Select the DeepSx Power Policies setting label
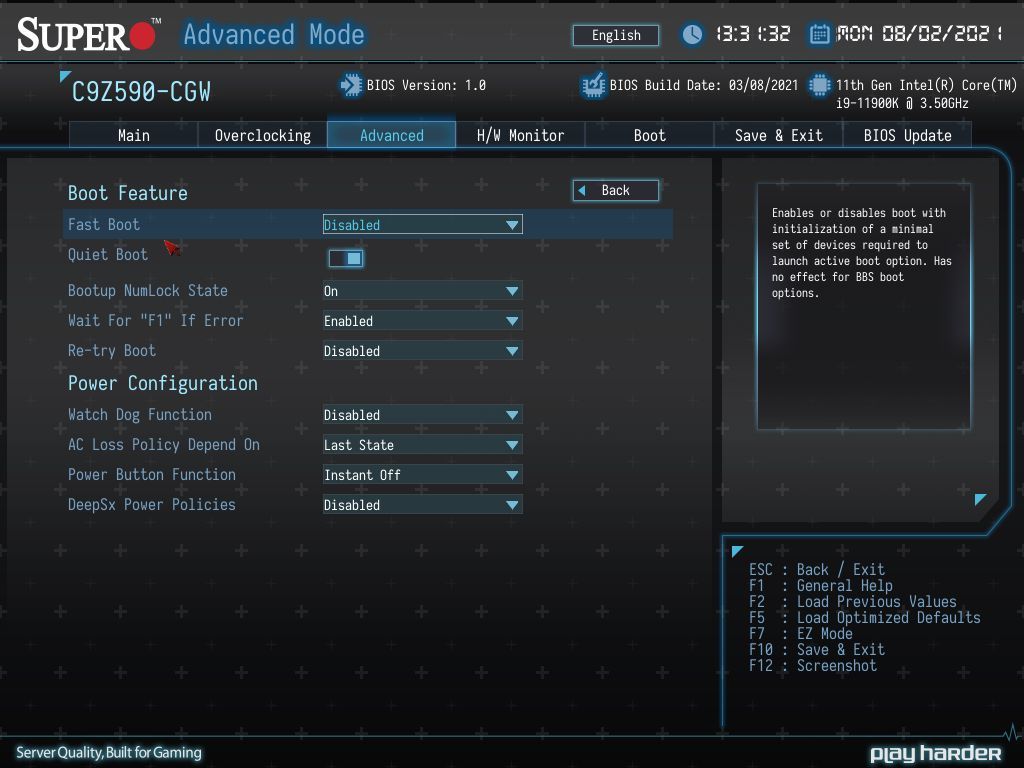Viewport: 1024px width, 768px height. tap(152, 505)
